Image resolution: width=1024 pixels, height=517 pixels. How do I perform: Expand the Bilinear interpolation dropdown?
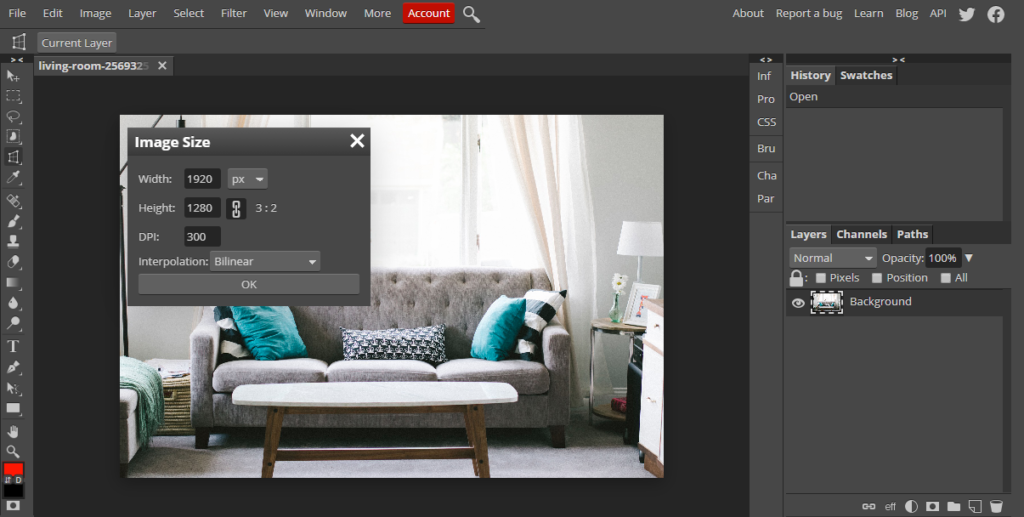coord(265,262)
